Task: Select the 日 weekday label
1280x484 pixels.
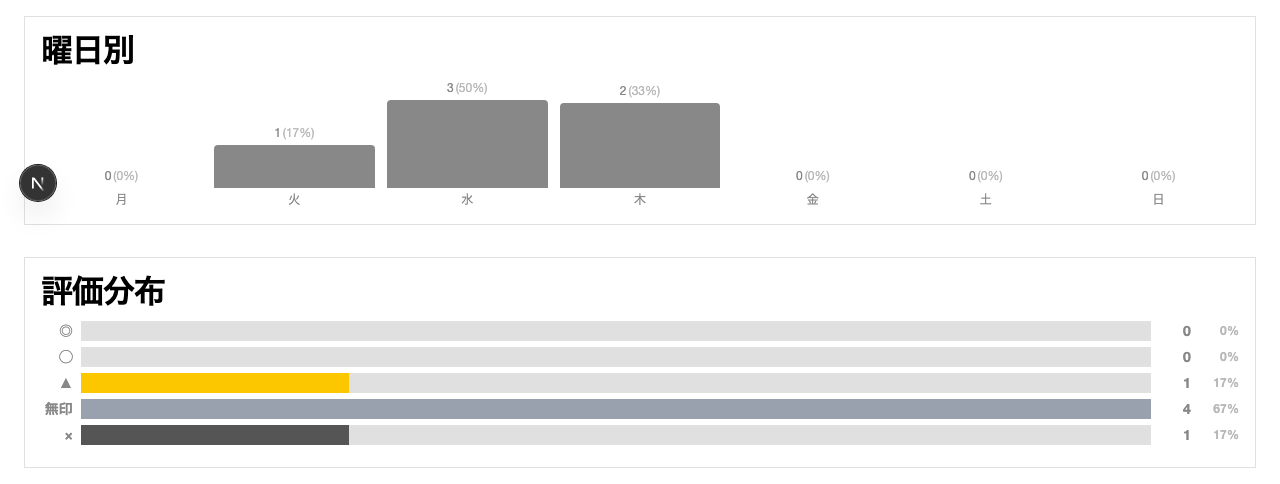Action: (1158, 199)
